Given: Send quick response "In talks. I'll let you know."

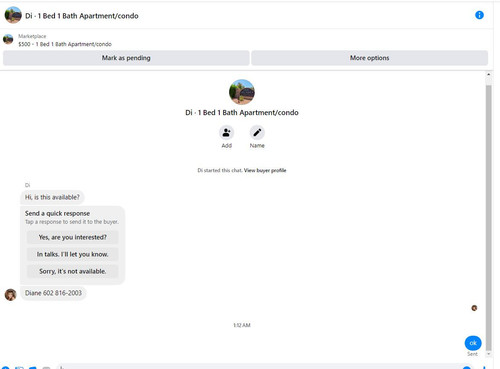Looking at the screenshot, I should [72, 254].
